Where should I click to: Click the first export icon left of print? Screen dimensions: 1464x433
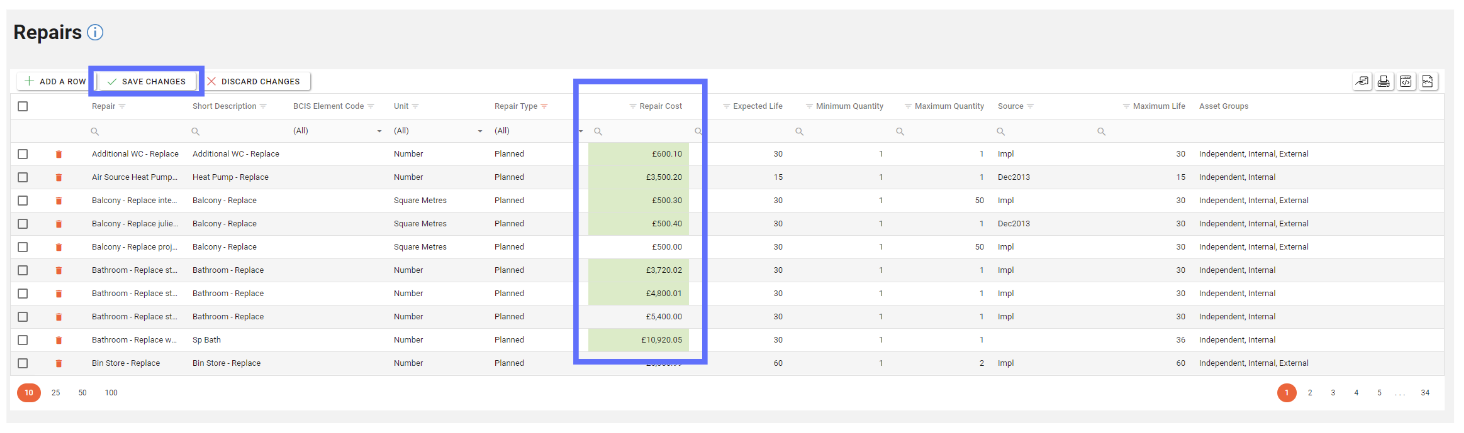(1362, 82)
